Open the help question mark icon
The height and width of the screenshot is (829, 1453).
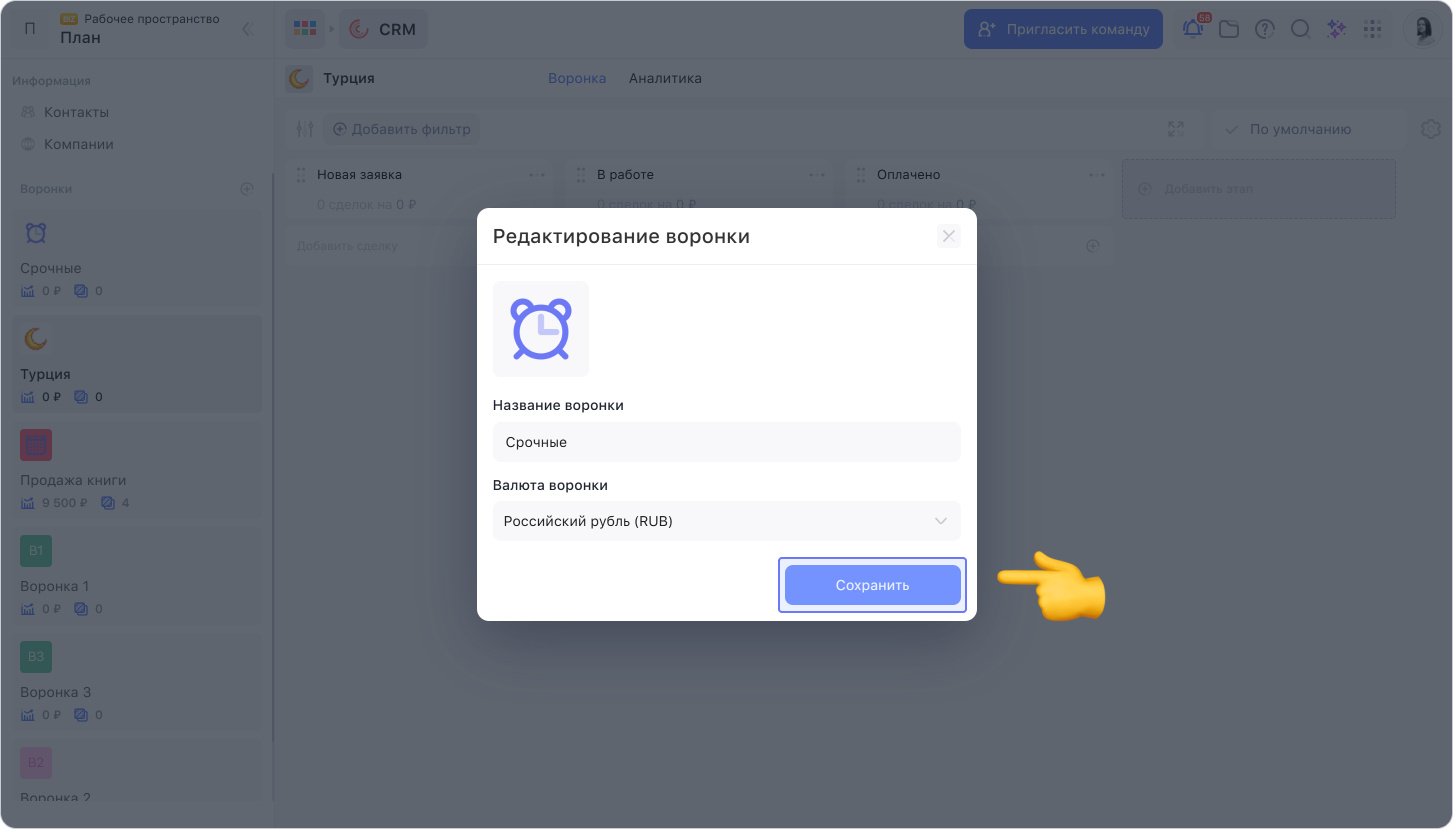1265,29
